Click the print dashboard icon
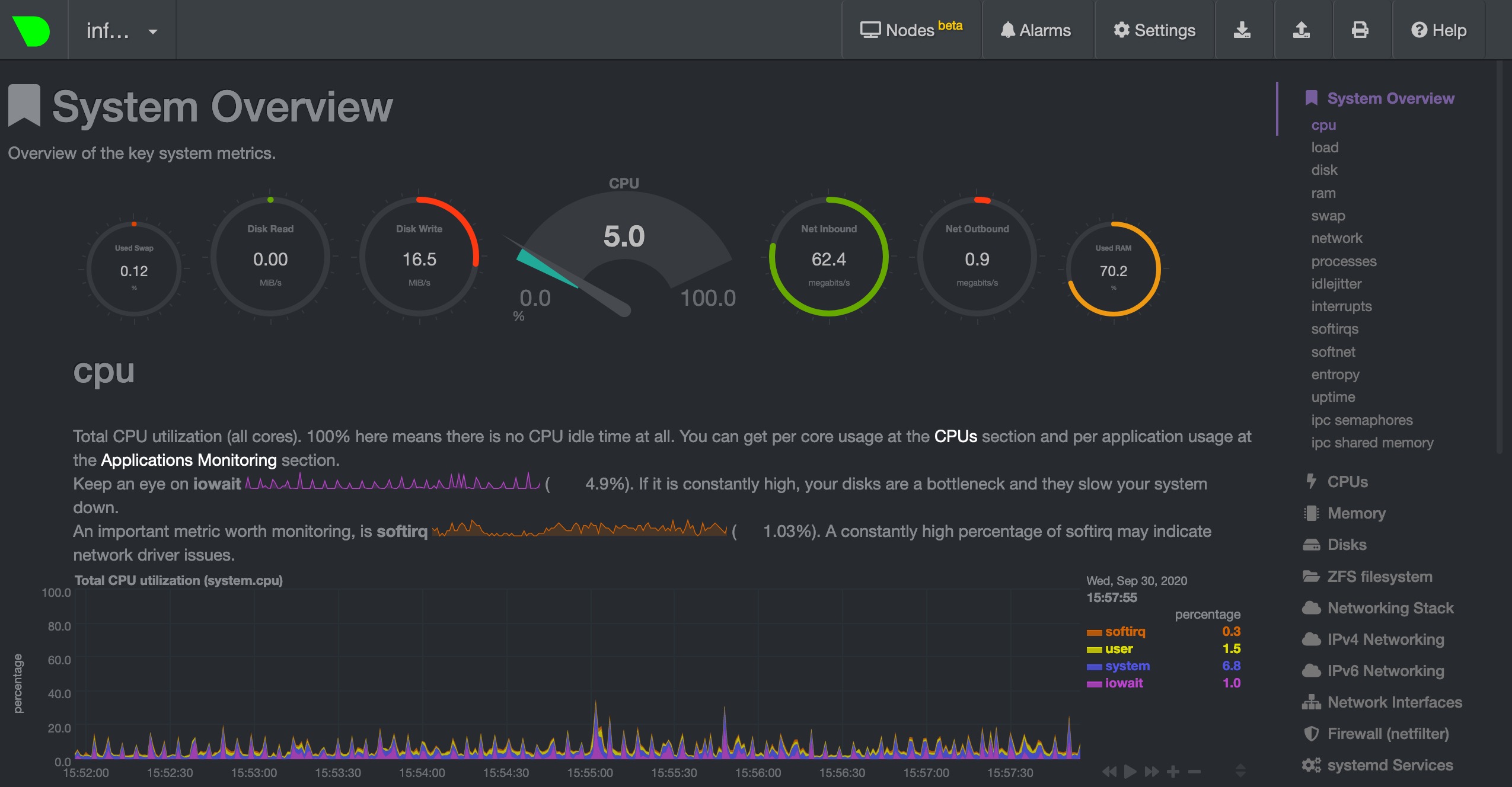Viewport: 1512px width, 787px height. pyautogui.click(x=1360, y=30)
